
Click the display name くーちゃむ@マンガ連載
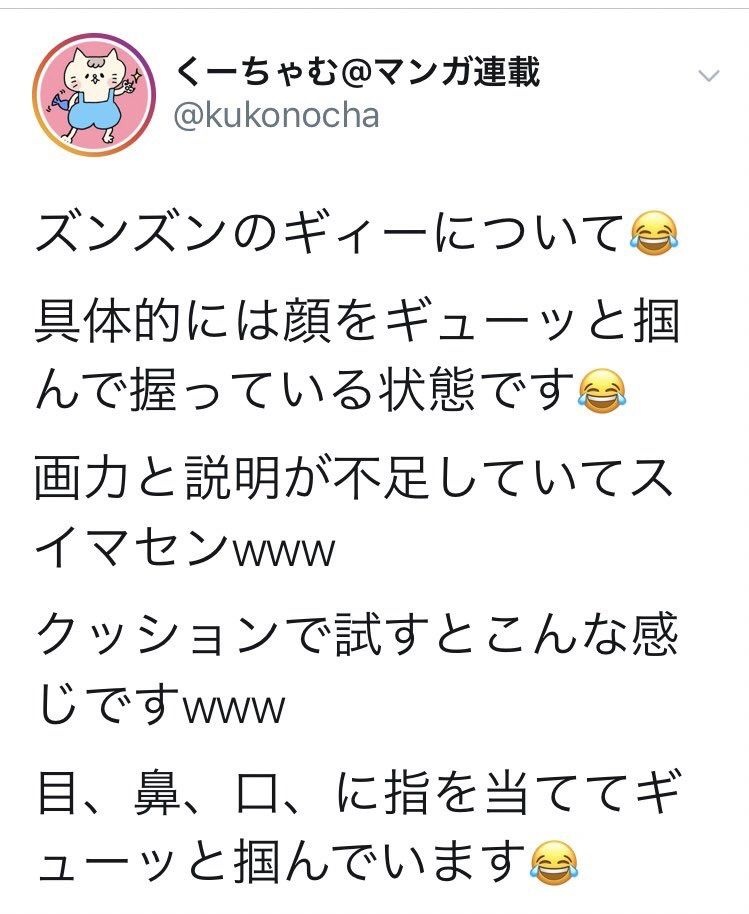pyautogui.click(x=357, y=71)
